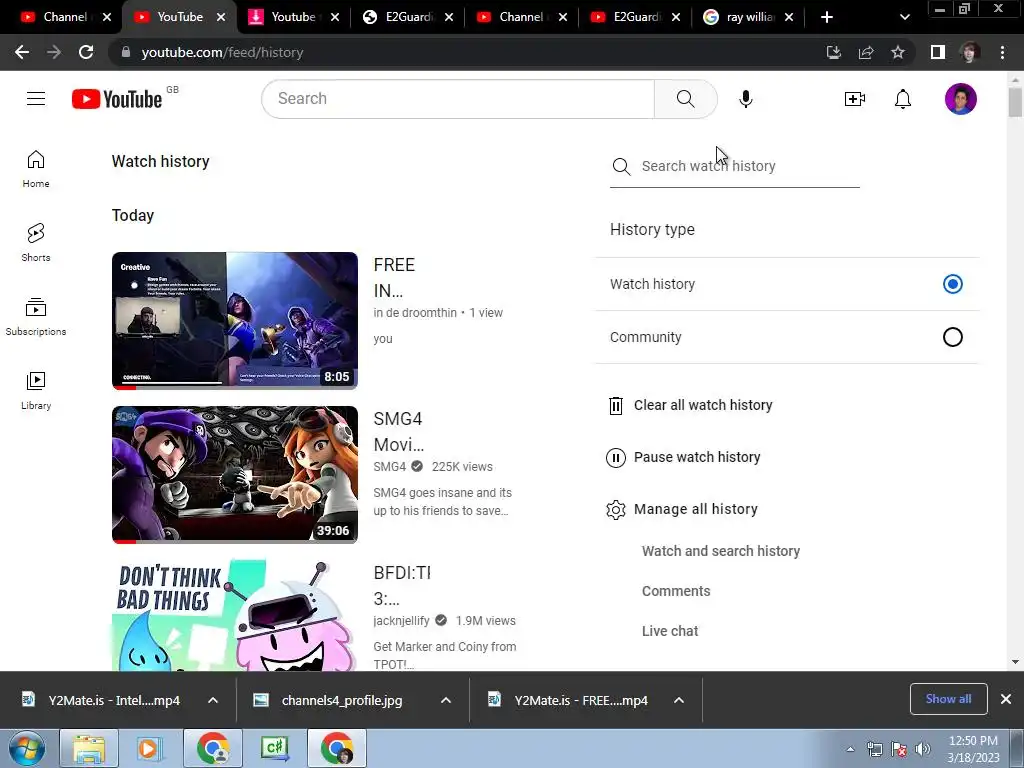Open Chrome profile avatar in toolbar

coord(970,52)
